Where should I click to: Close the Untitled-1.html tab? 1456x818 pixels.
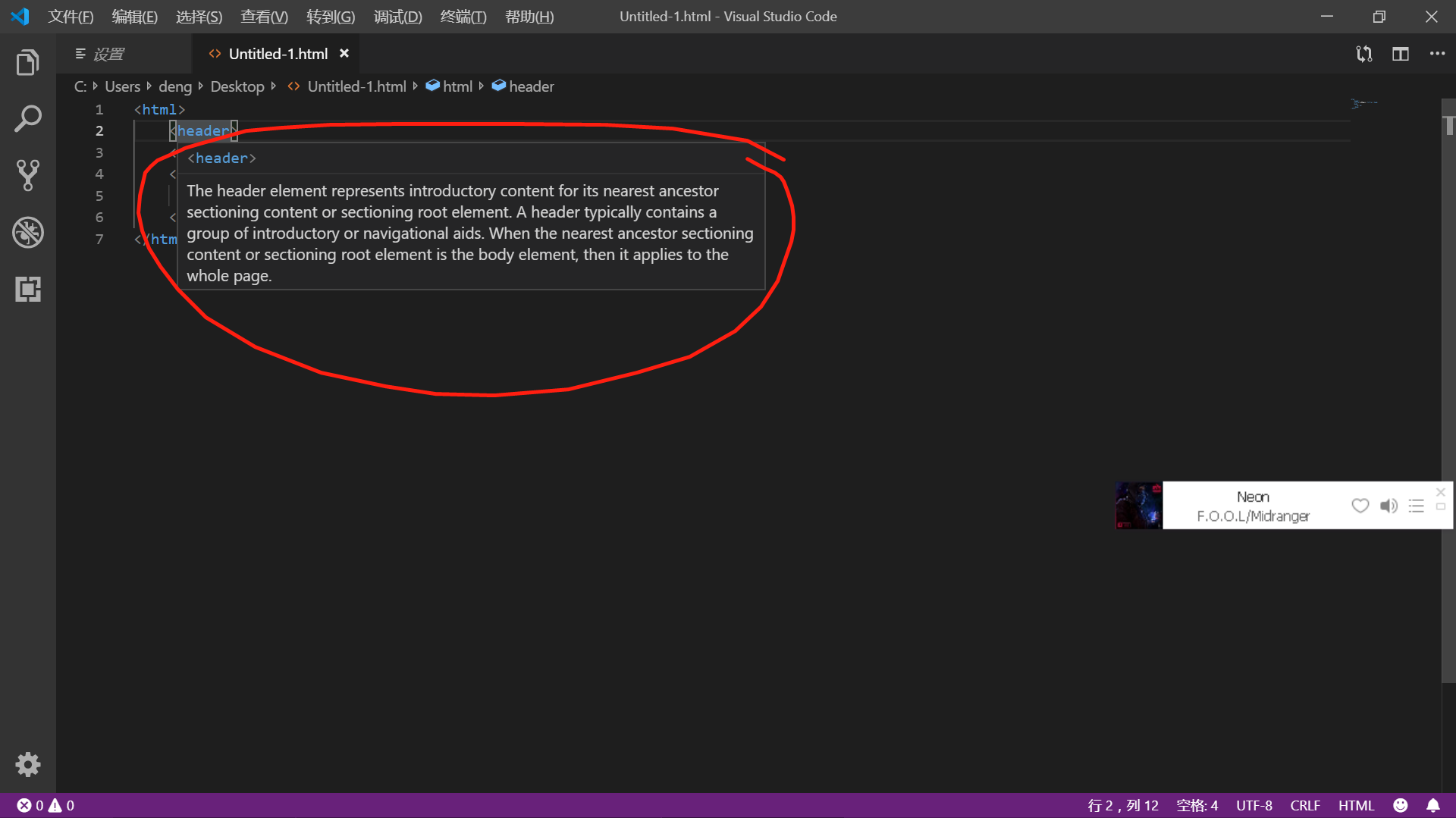pyautogui.click(x=344, y=53)
